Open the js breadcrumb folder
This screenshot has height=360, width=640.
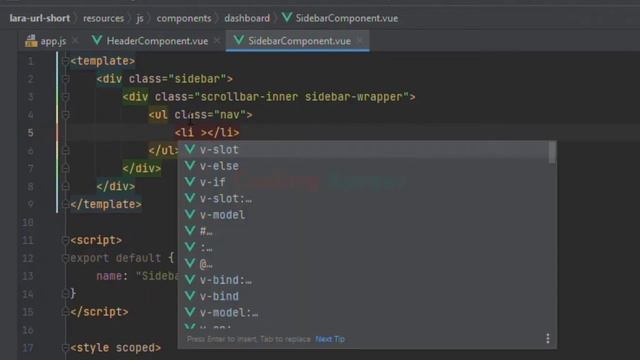pos(140,18)
